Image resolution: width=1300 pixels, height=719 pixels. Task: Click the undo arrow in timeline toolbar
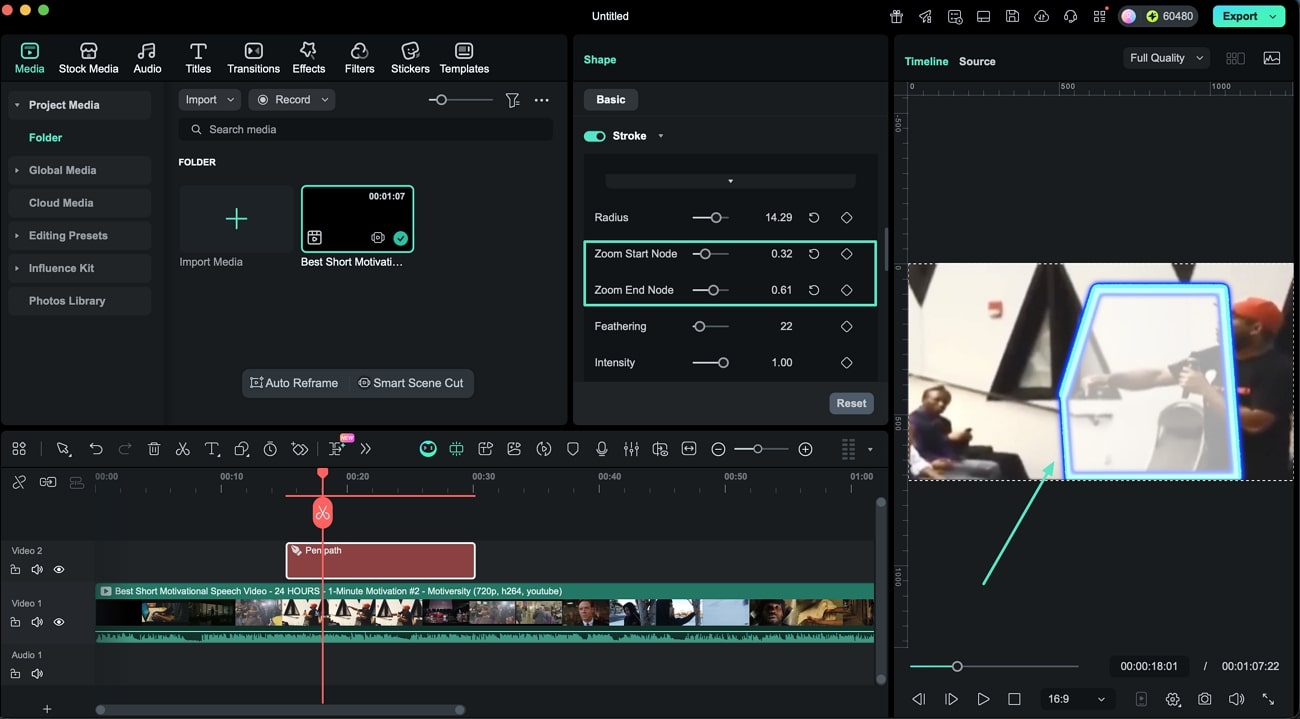[96, 449]
